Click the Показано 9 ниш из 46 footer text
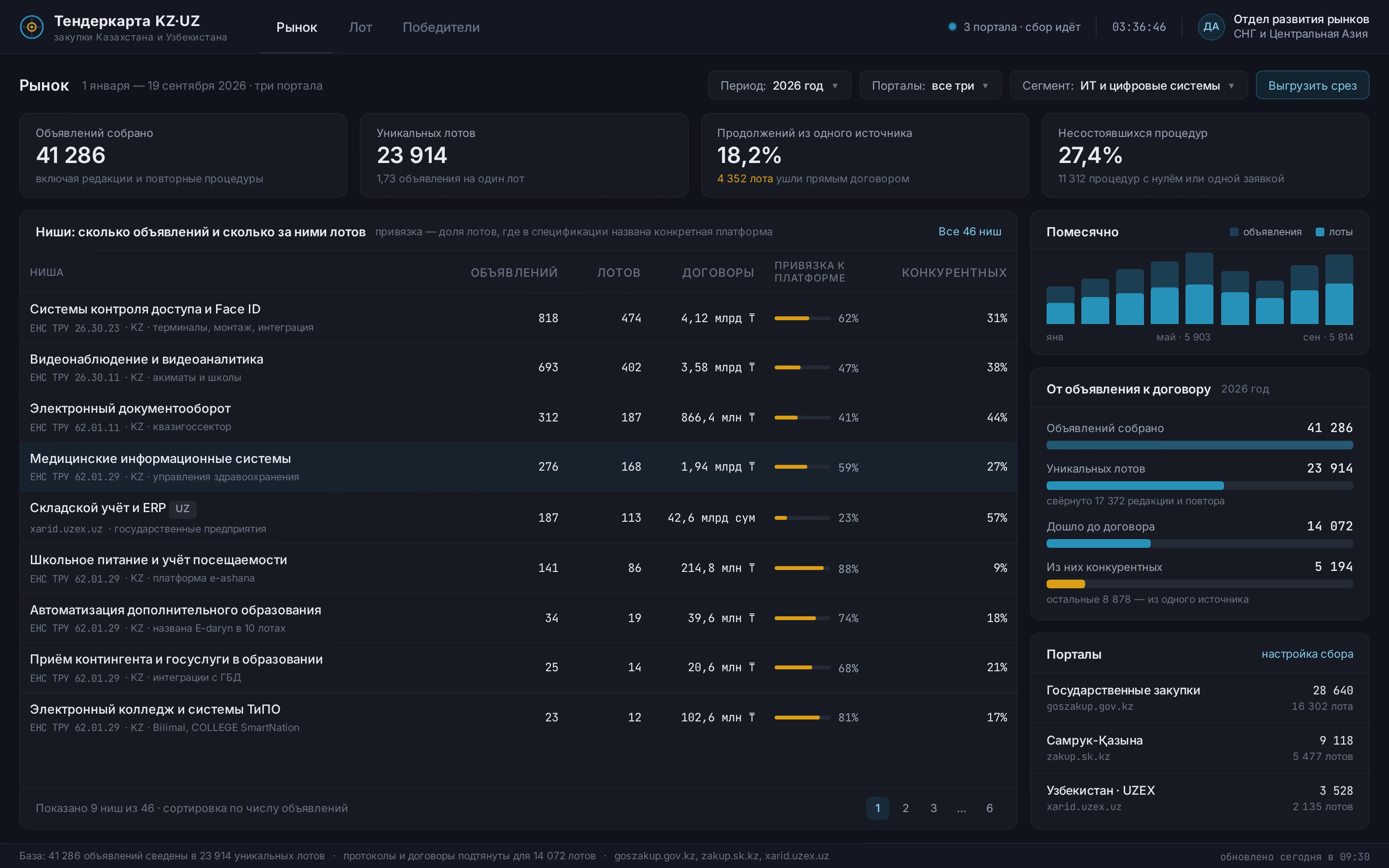1389x868 pixels. (x=191, y=808)
